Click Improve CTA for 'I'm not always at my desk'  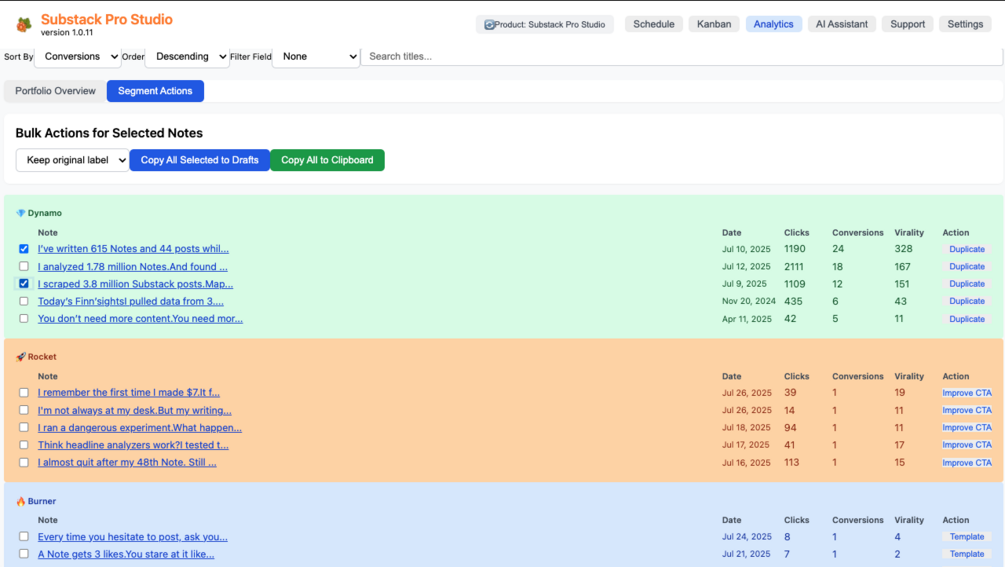coord(967,410)
